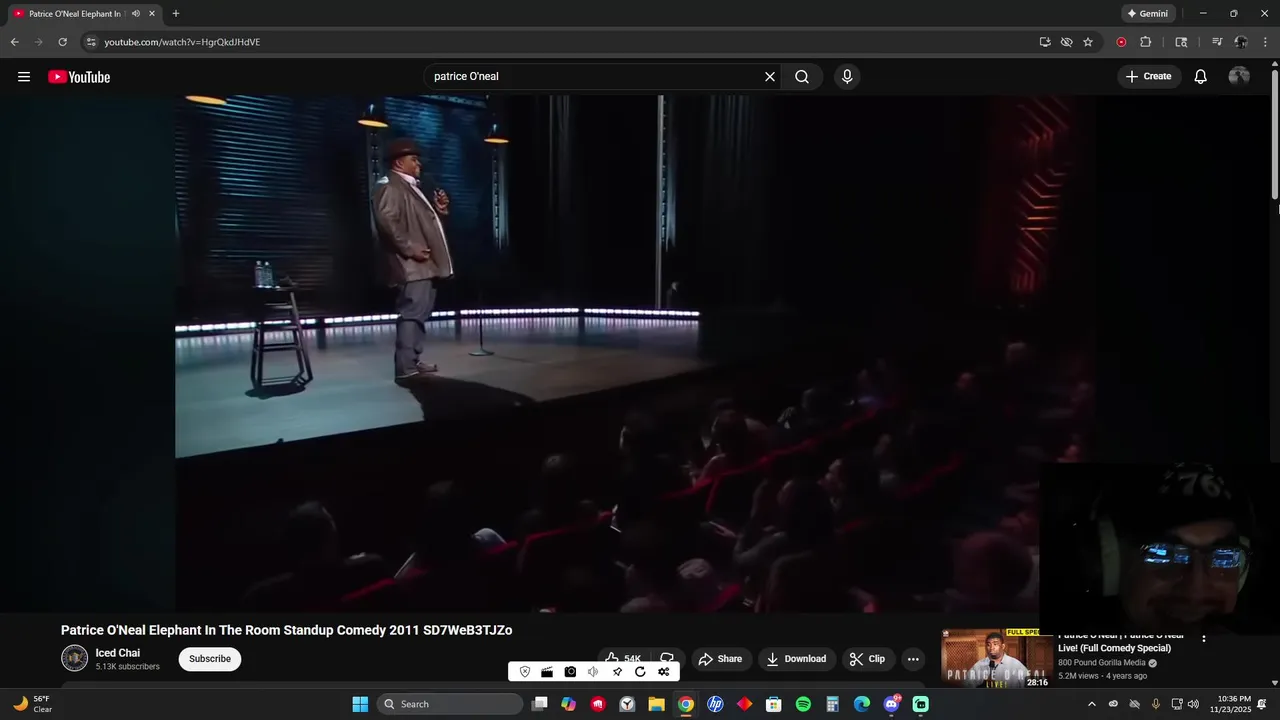Viewport: 1280px width, 720px height.
Task: Clear the search box text with X
Action: (770, 77)
